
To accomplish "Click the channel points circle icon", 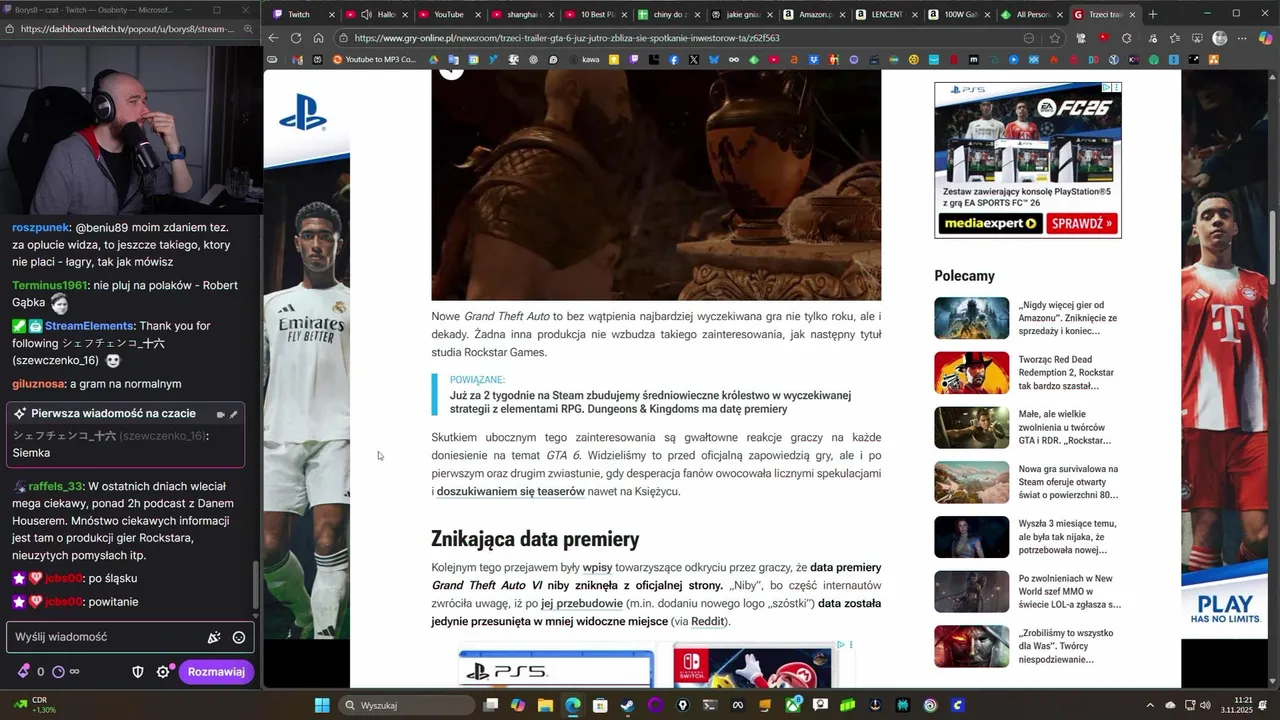I will [x=58, y=672].
